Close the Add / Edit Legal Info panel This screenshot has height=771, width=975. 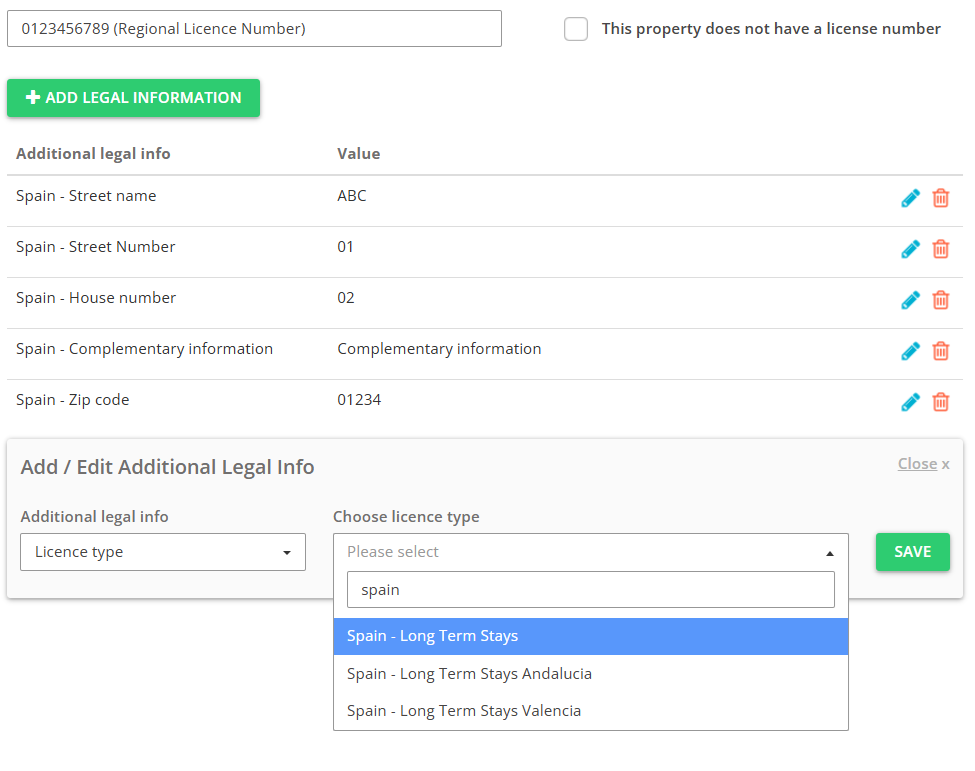[923, 464]
